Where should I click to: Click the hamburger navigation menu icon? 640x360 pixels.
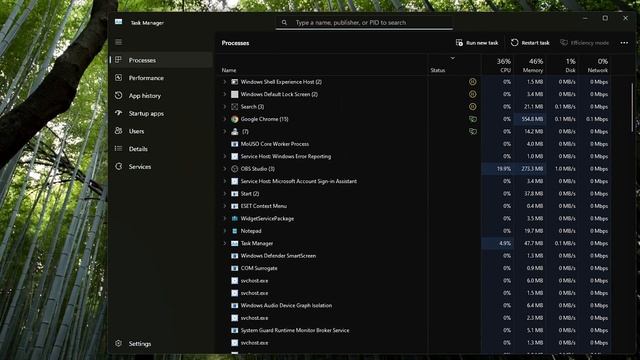pos(119,42)
